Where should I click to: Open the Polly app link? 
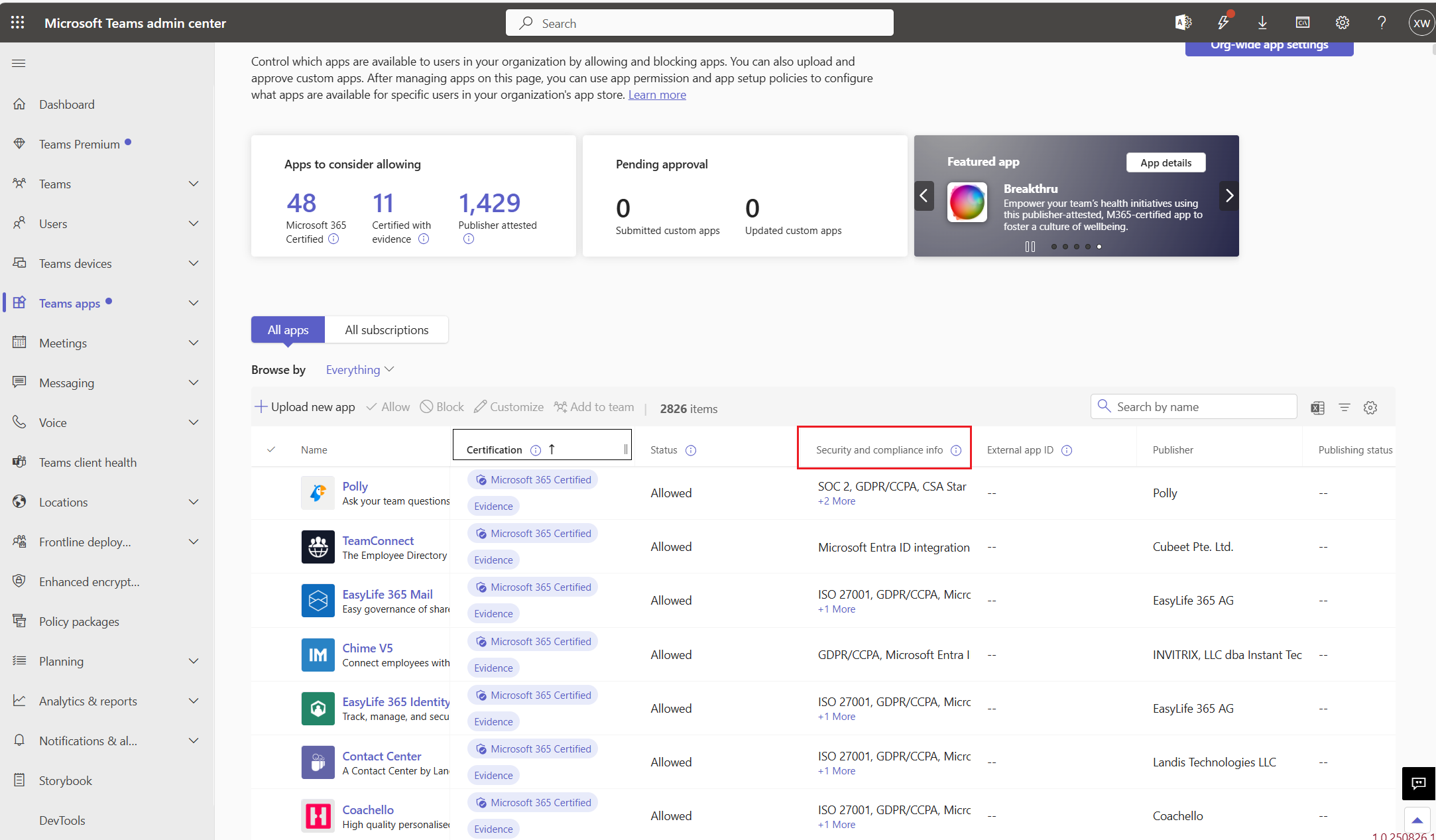[355, 485]
